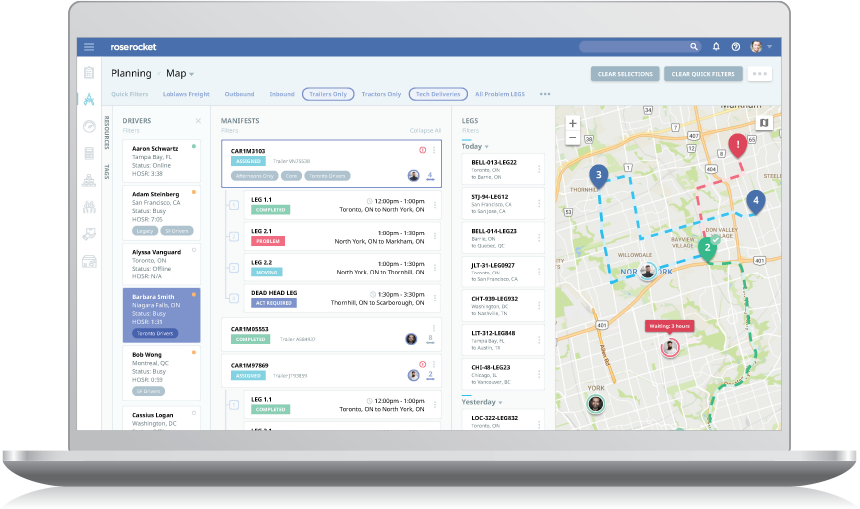This screenshot has height=509, width=860.
Task: Click the red alert map pin
Action: click(x=738, y=146)
